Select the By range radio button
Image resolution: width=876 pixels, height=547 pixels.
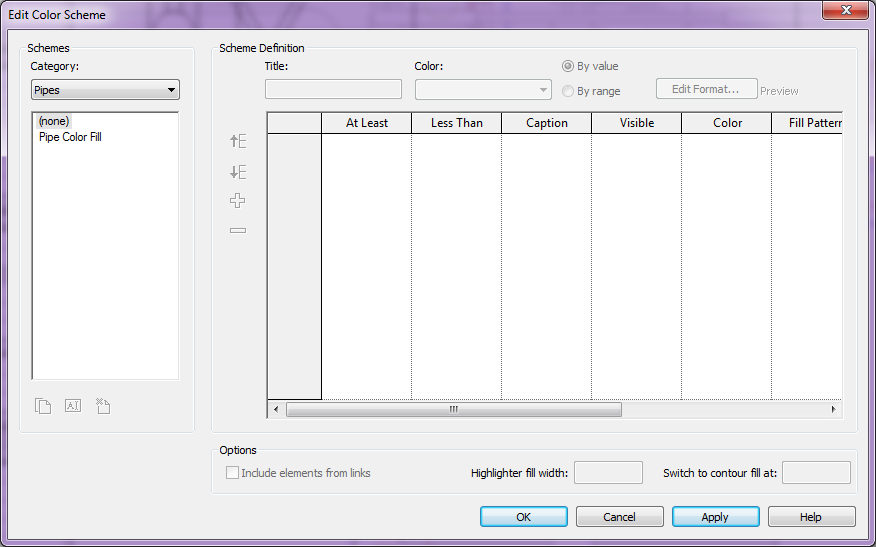[568, 91]
